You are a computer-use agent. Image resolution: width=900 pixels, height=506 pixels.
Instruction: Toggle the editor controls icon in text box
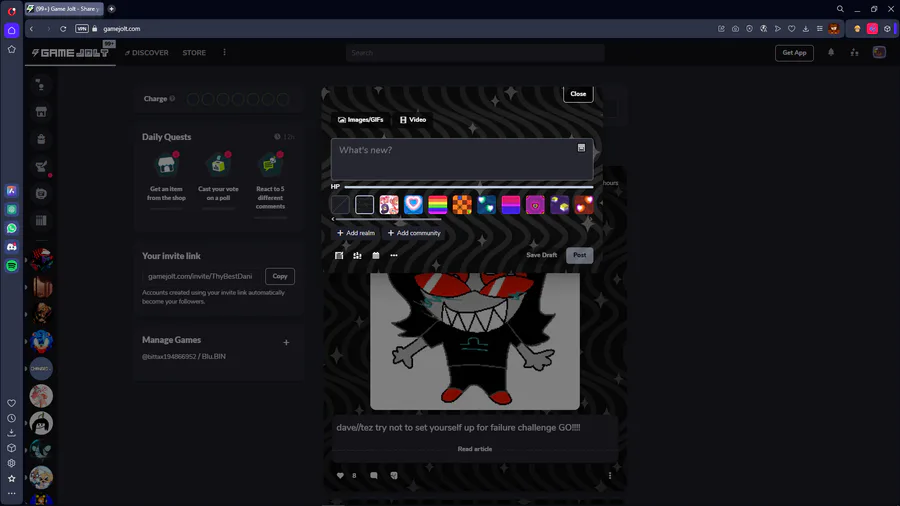pos(581,148)
